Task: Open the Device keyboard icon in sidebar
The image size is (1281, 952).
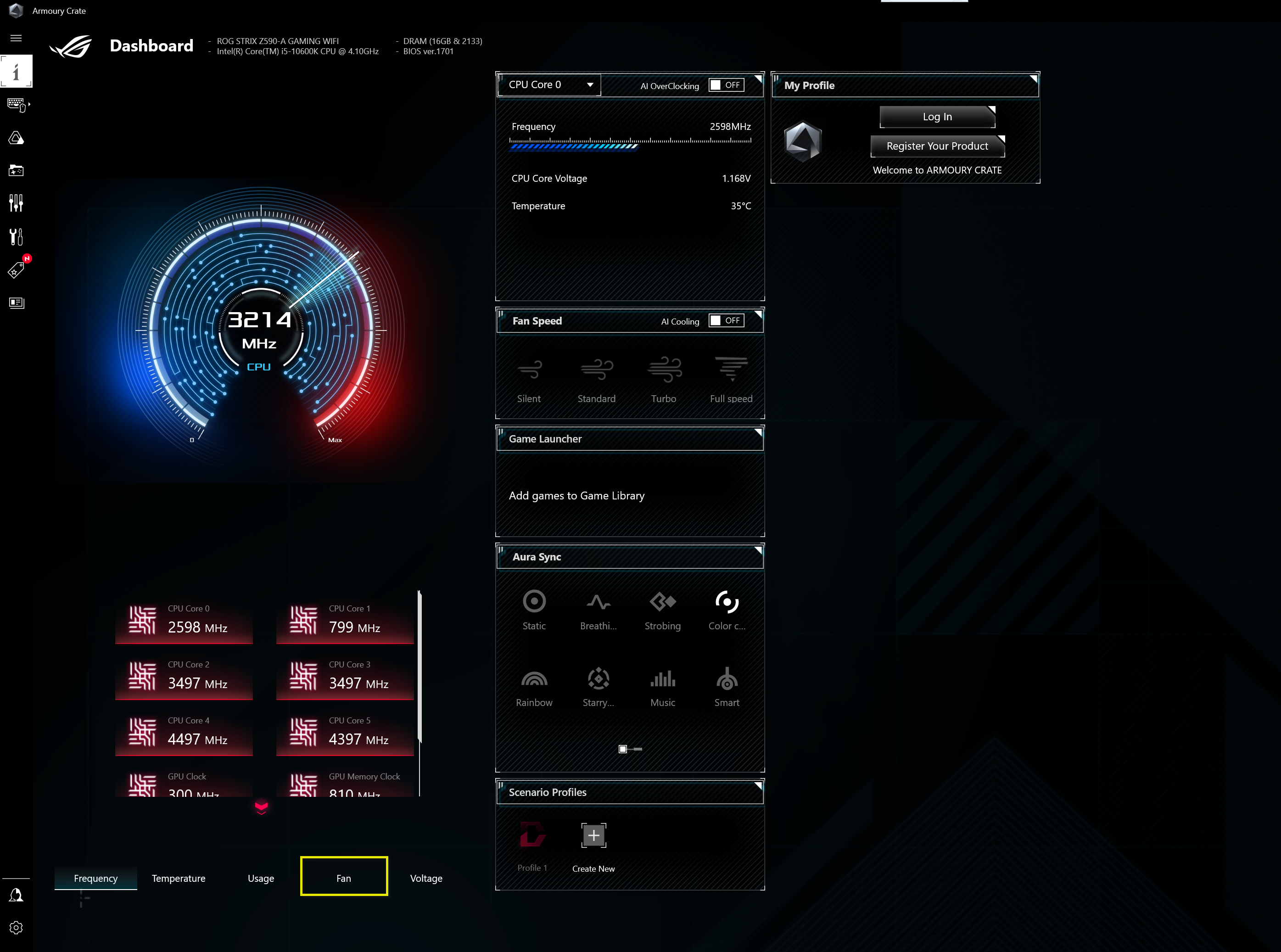Action: (x=16, y=105)
